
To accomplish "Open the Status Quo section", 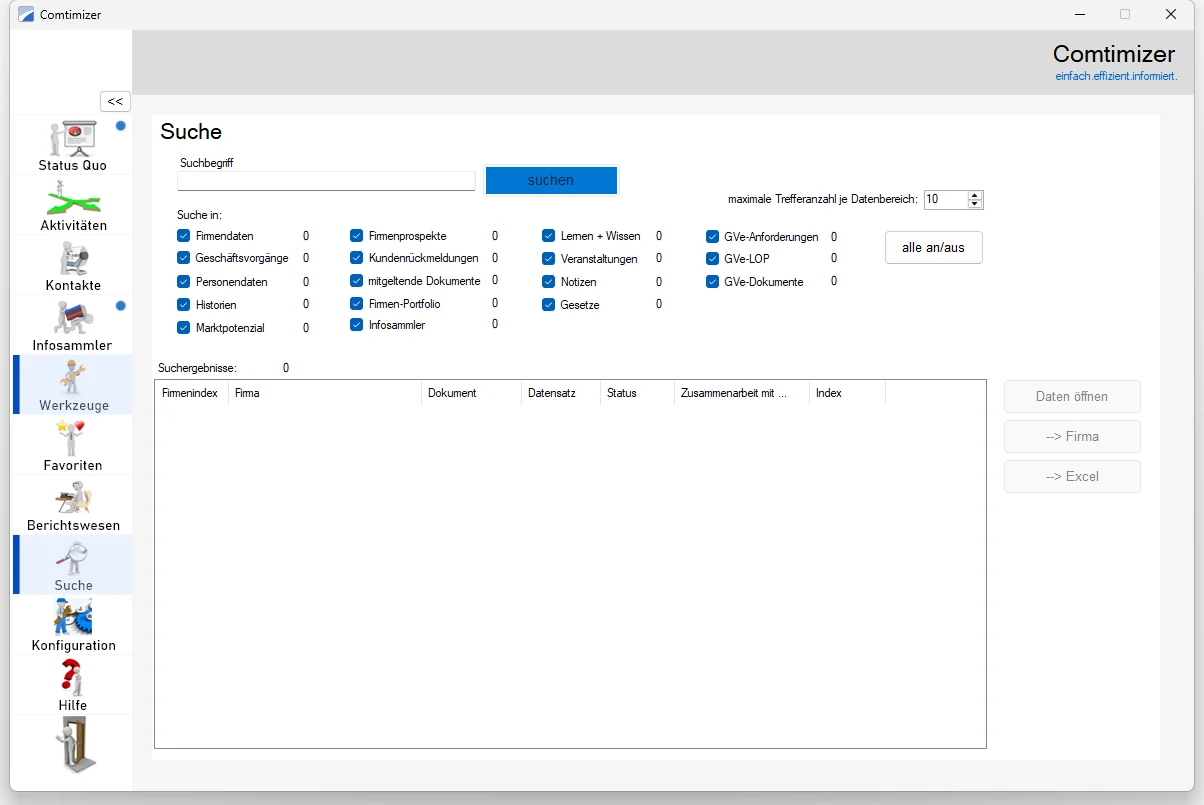I will click(x=72, y=145).
